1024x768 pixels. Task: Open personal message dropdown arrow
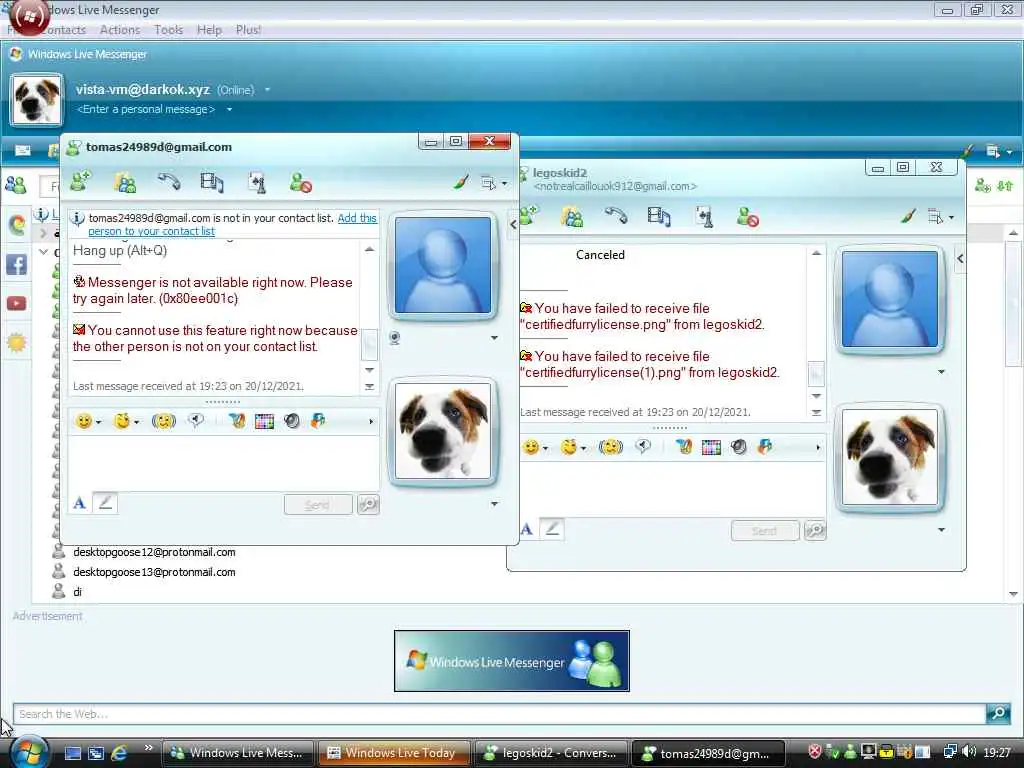229,109
